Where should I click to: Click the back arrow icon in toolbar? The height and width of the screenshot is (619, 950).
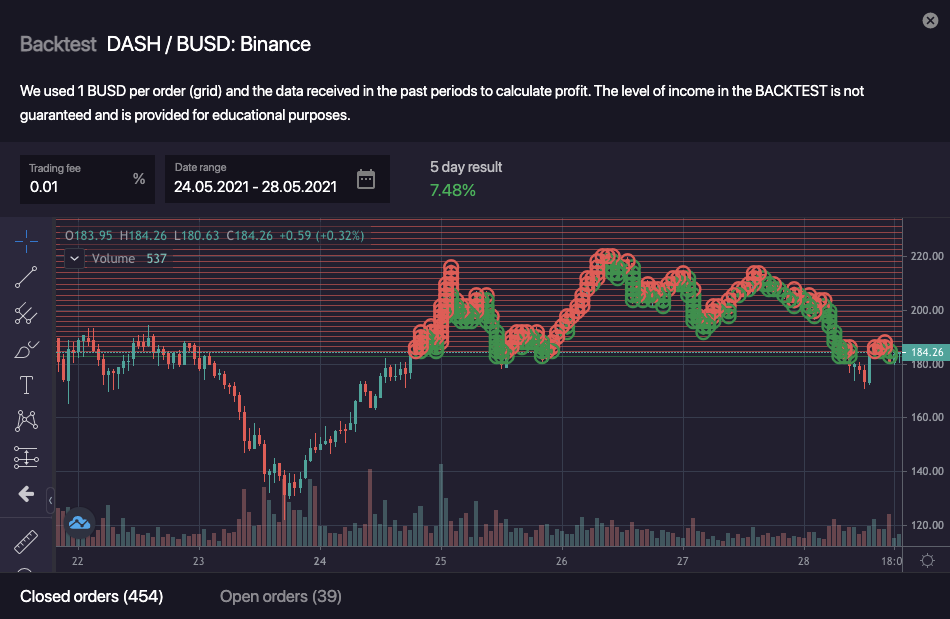click(x=27, y=494)
